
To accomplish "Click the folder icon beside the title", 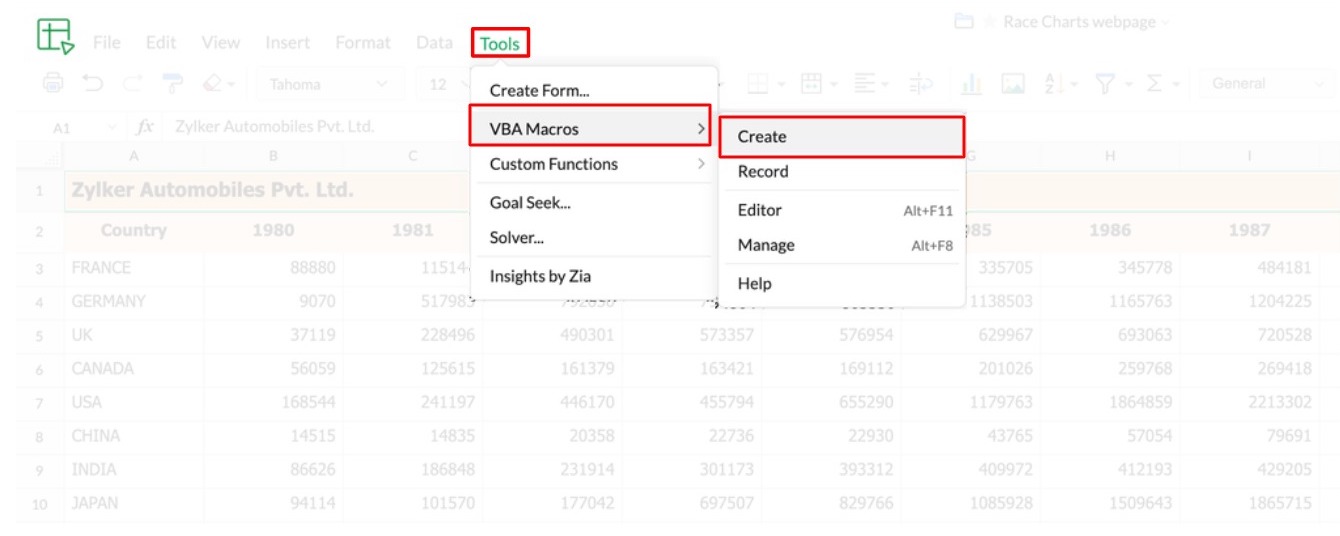I will pyautogui.click(x=964, y=22).
